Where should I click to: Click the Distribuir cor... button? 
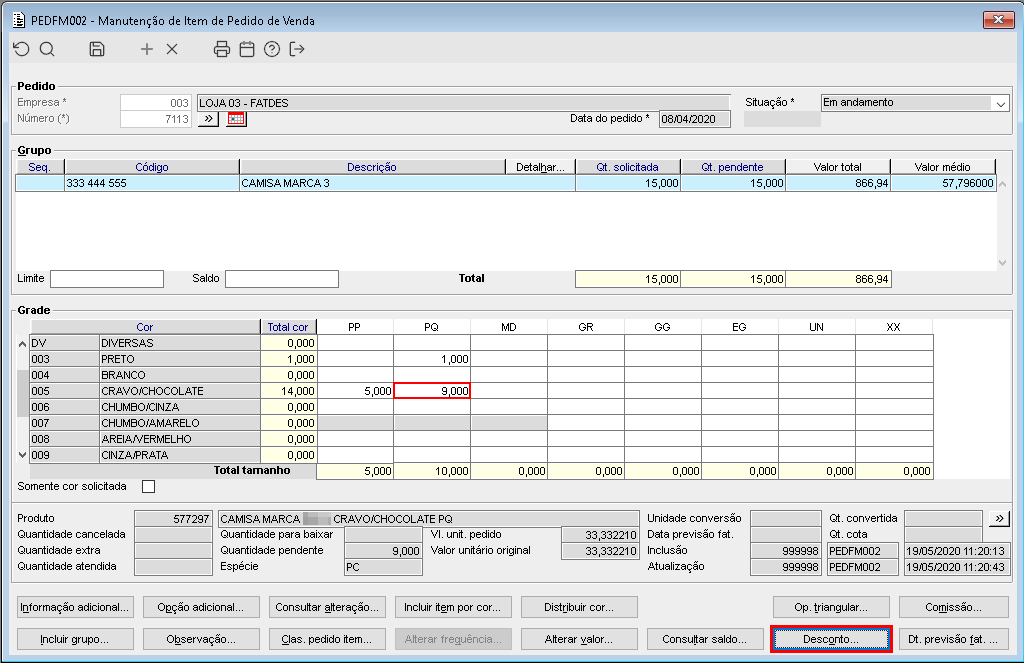point(579,607)
